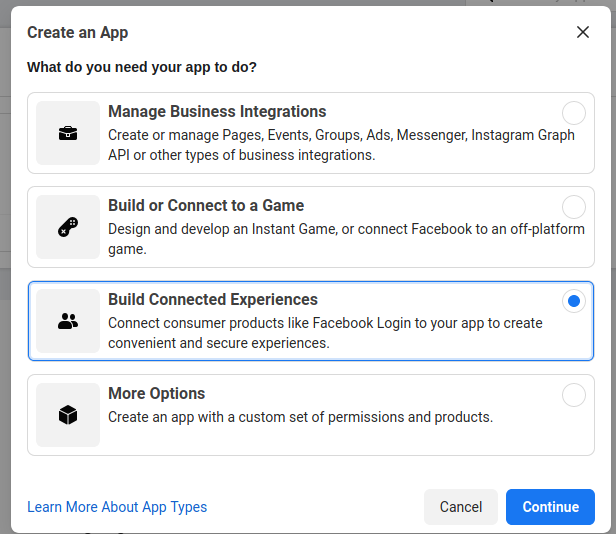Click the Create an App dialog title
This screenshot has width=616, height=534.
[x=77, y=33]
